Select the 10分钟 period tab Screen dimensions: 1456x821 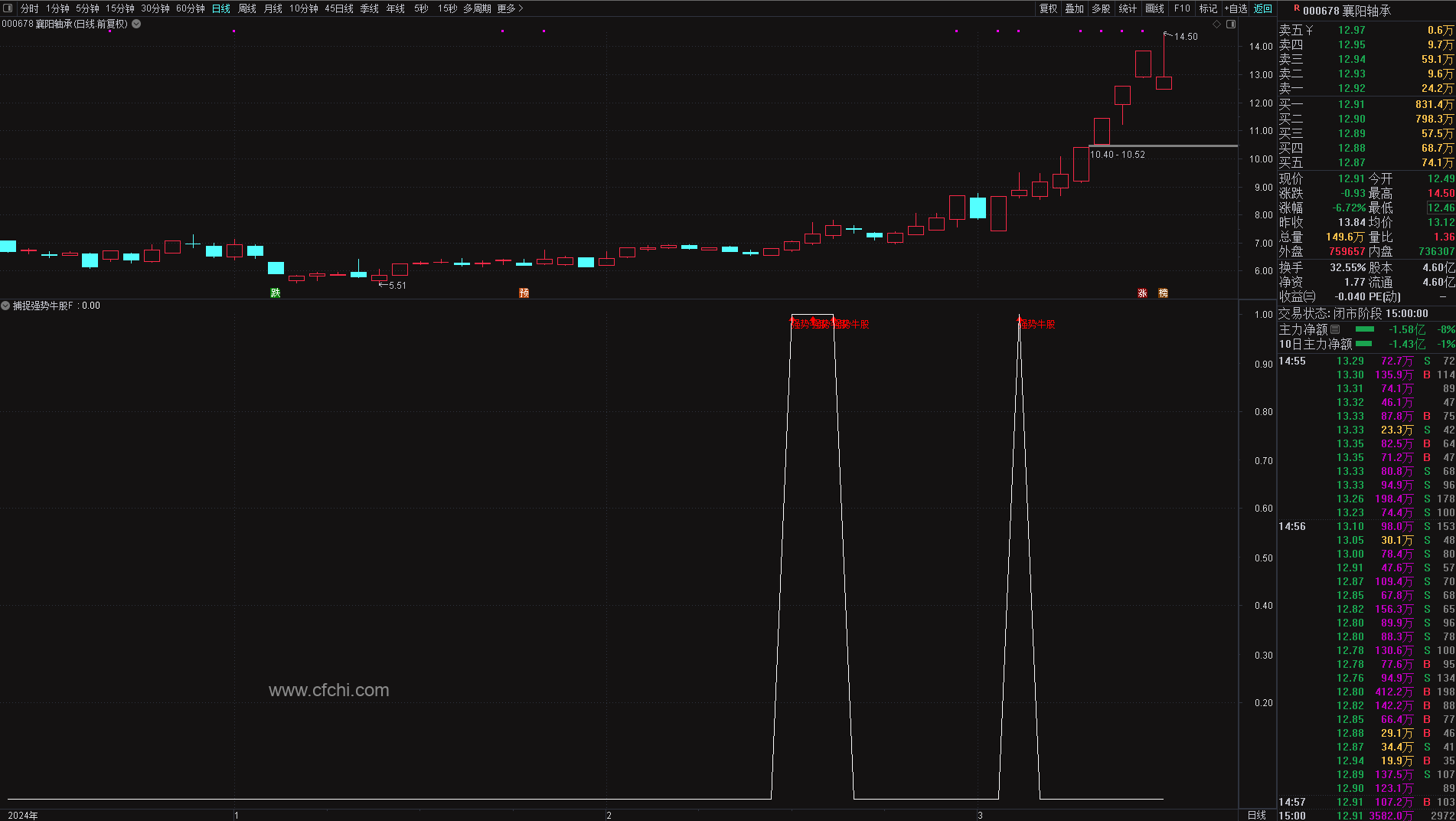click(x=303, y=8)
